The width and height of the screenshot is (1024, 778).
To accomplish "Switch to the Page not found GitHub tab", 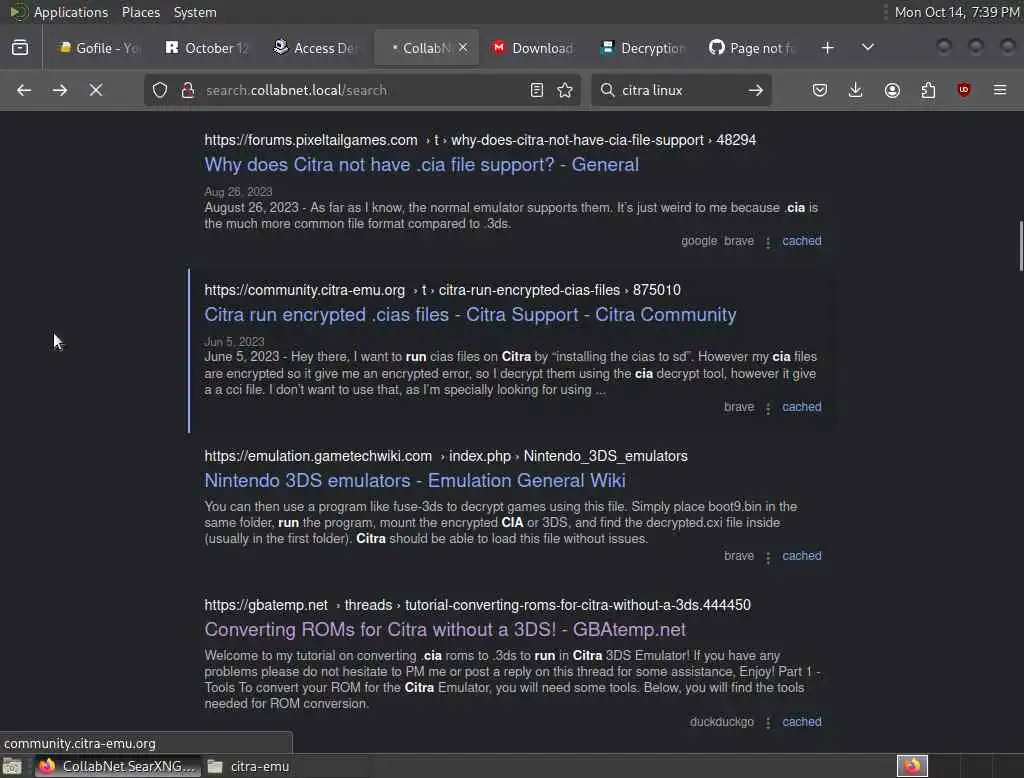I will pyautogui.click(x=751, y=48).
